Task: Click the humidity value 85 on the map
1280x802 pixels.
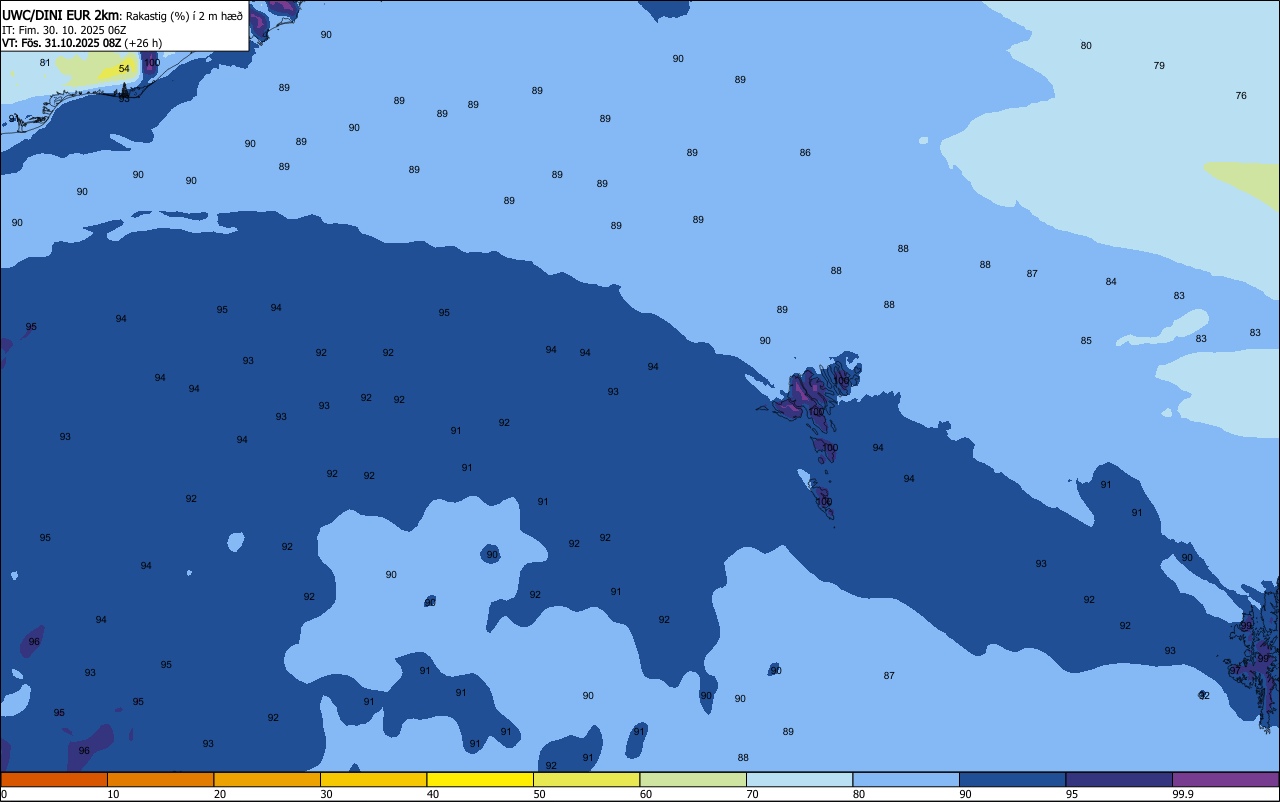Action: point(1086,340)
